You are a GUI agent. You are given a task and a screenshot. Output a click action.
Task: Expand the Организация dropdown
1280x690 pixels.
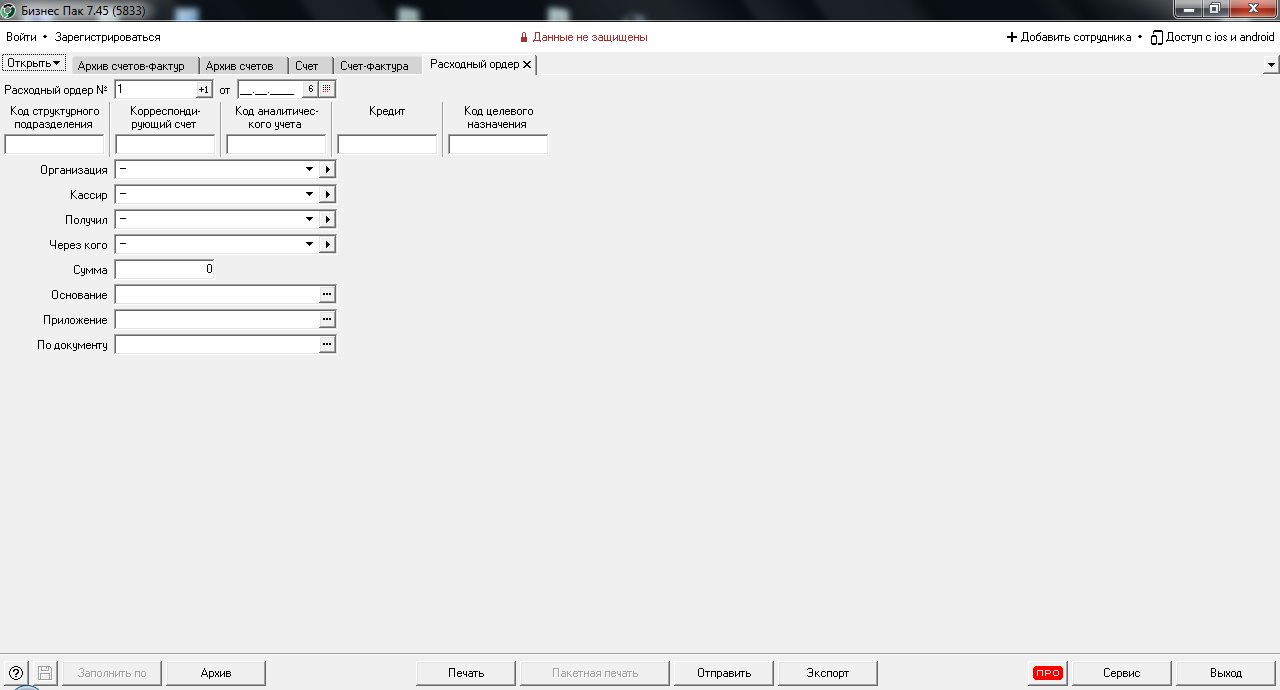(x=310, y=169)
